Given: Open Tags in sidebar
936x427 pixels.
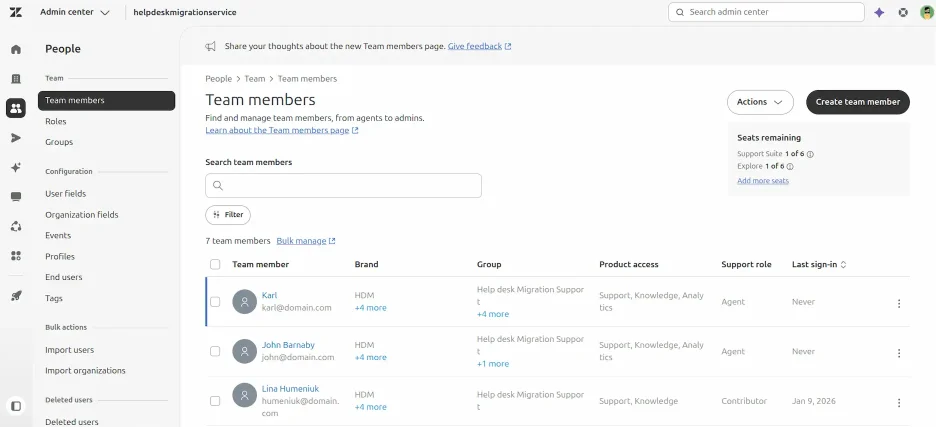Looking at the screenshot, I should coord(54,298).
